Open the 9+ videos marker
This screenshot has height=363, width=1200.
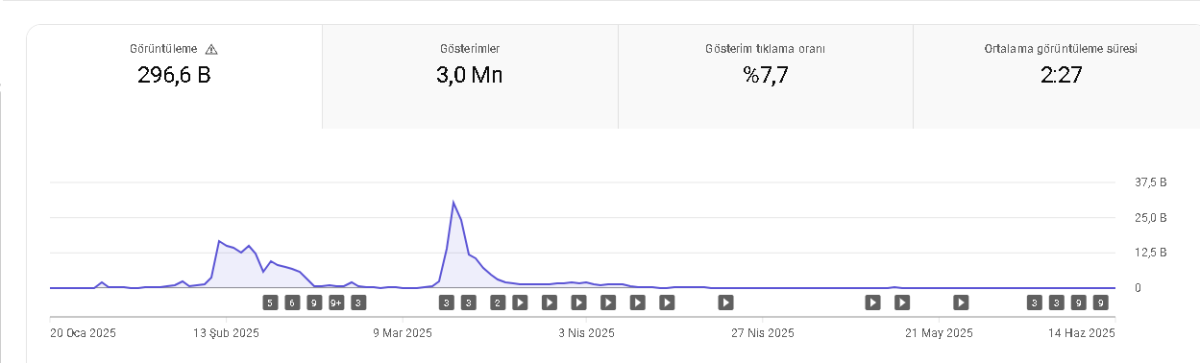tap(336, 301)
